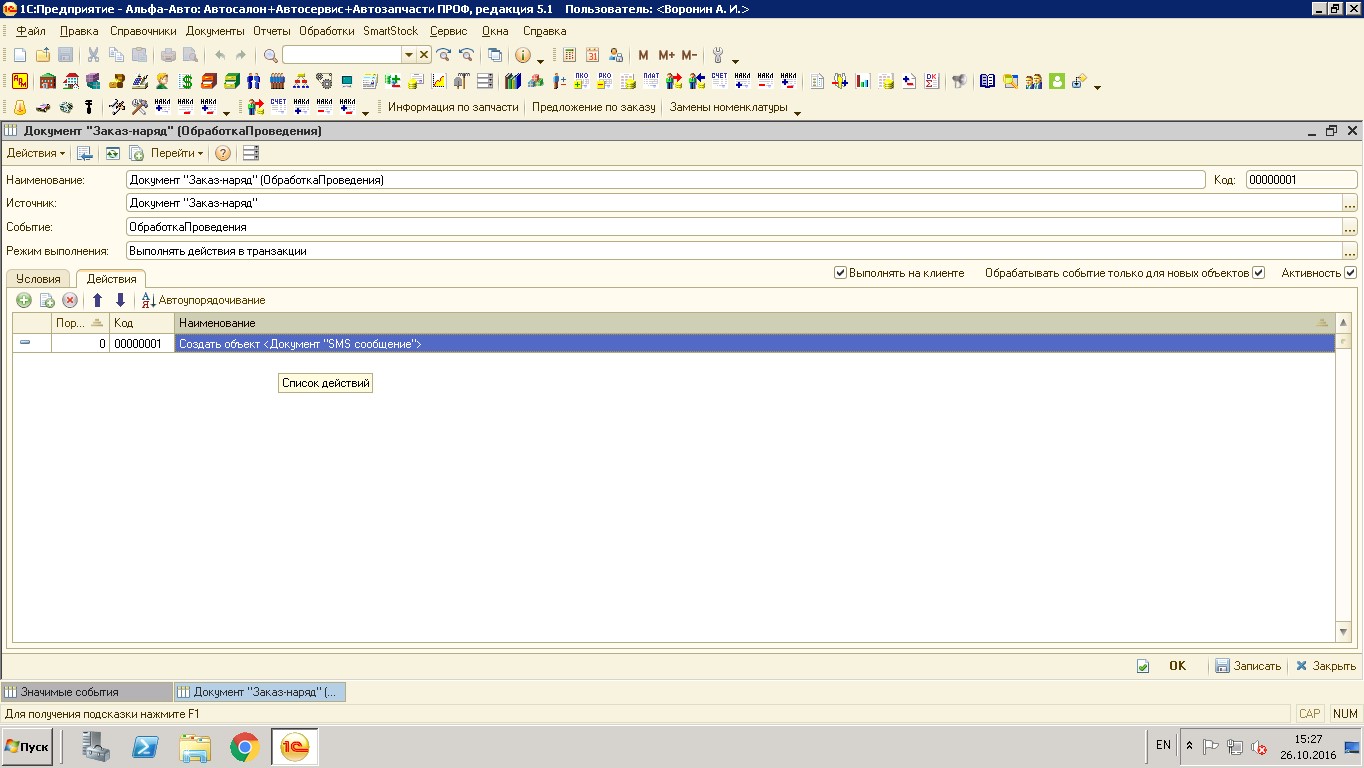Click the Автоупорядочивание button
The image size is (1364, 768).
pos(204,300)
